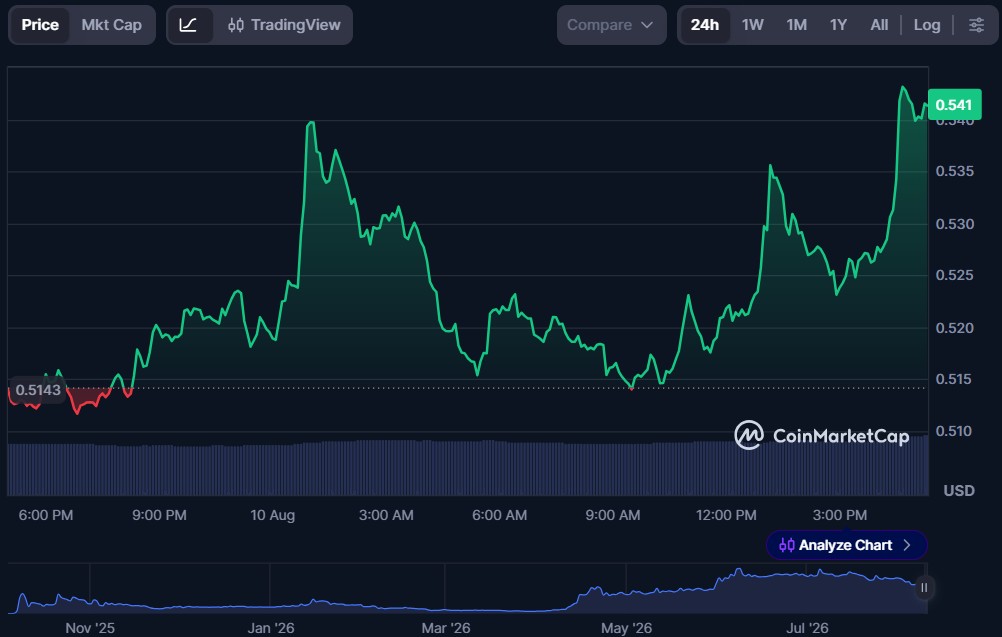Click the 0.535 price axis value
The height and width of the screenshot is (637, 1002).
pyautogui.click(x=955, y=171)
